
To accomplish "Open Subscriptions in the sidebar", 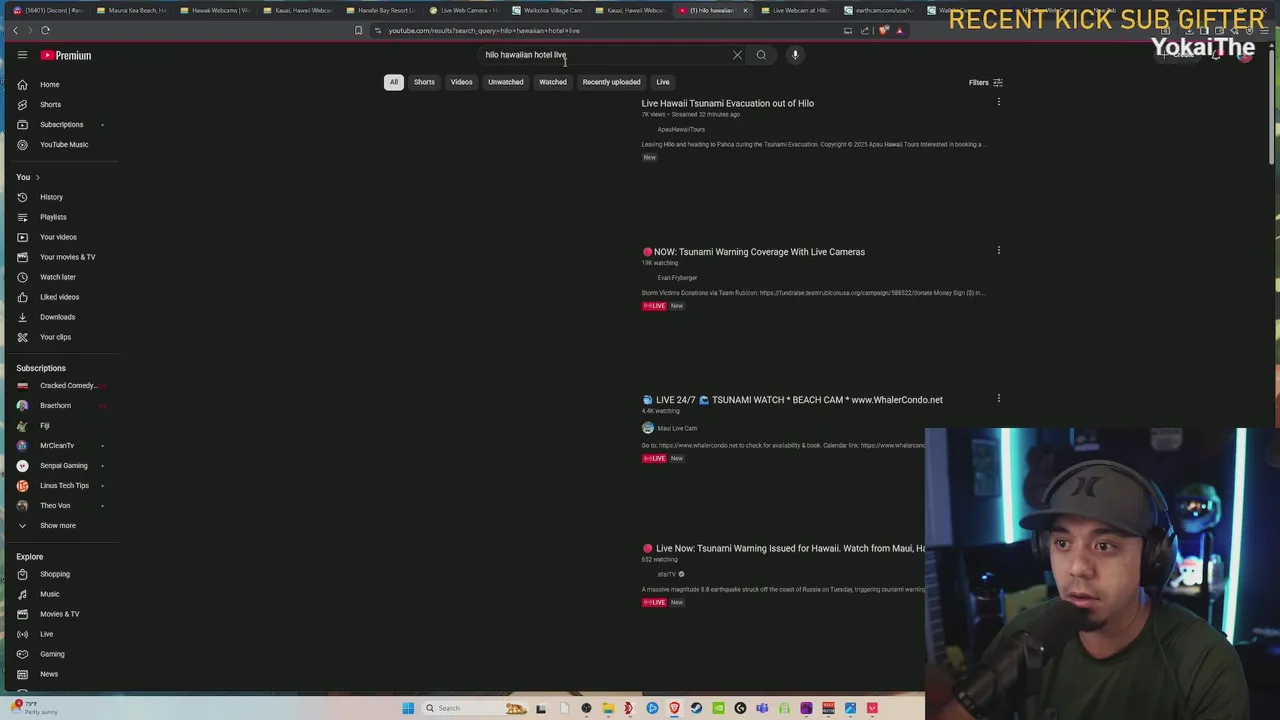I will (x=60, y=125).
